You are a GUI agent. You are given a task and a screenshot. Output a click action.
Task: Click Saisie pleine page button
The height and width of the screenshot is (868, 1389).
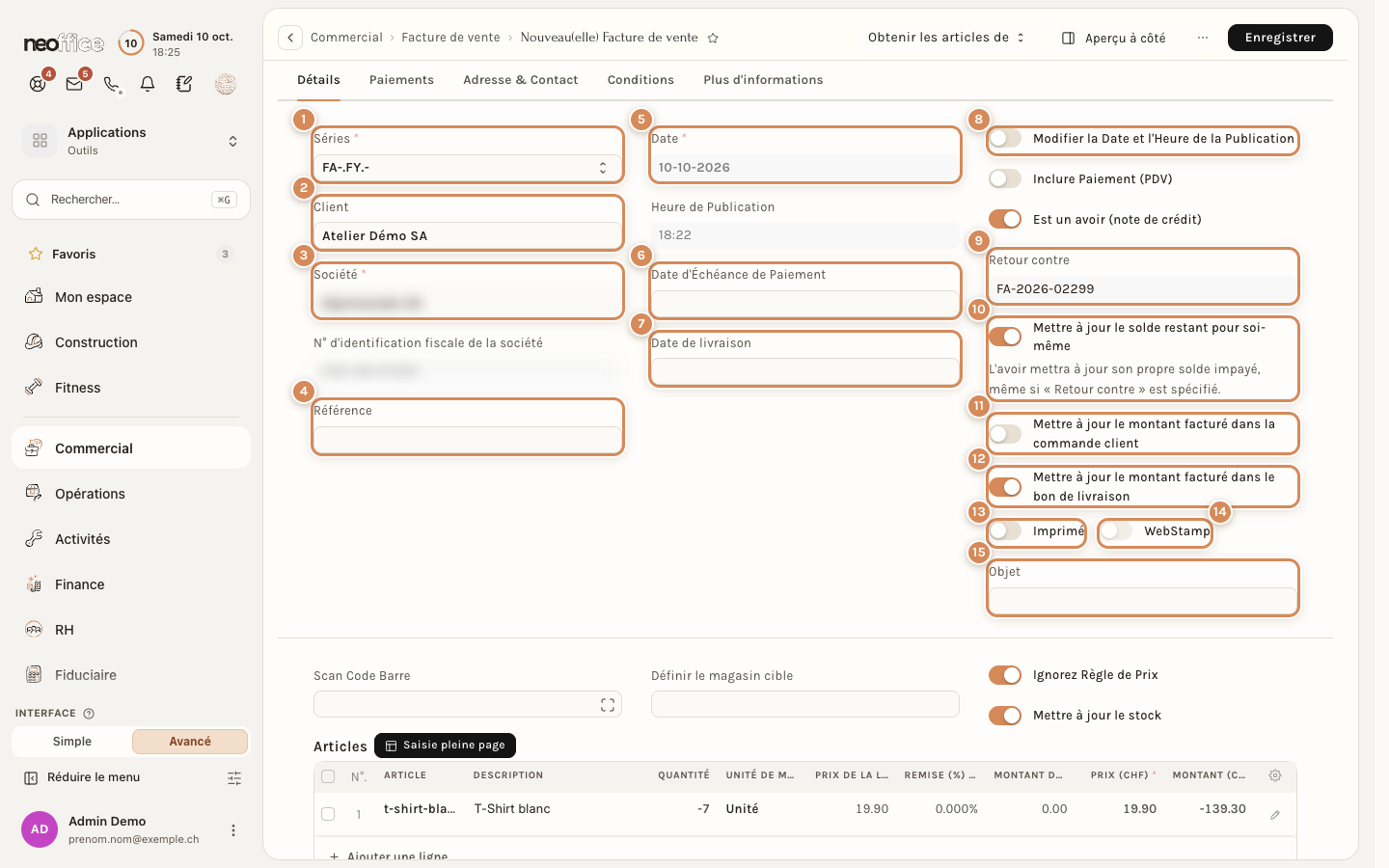tap(445, 746)
